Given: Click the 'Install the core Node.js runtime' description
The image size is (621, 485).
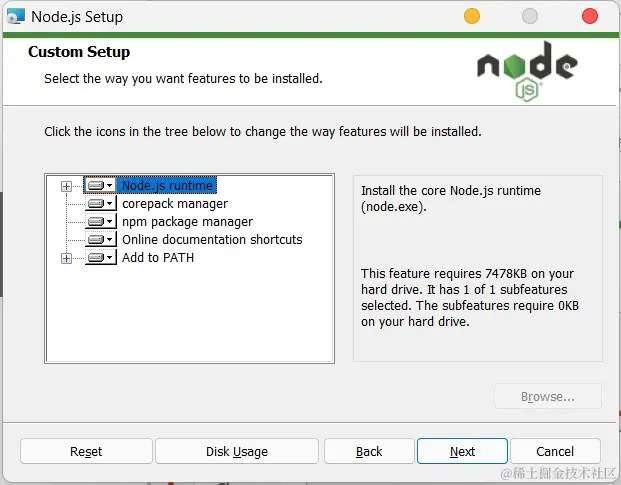Looking at the screenshot, I should tap(451, 198).
